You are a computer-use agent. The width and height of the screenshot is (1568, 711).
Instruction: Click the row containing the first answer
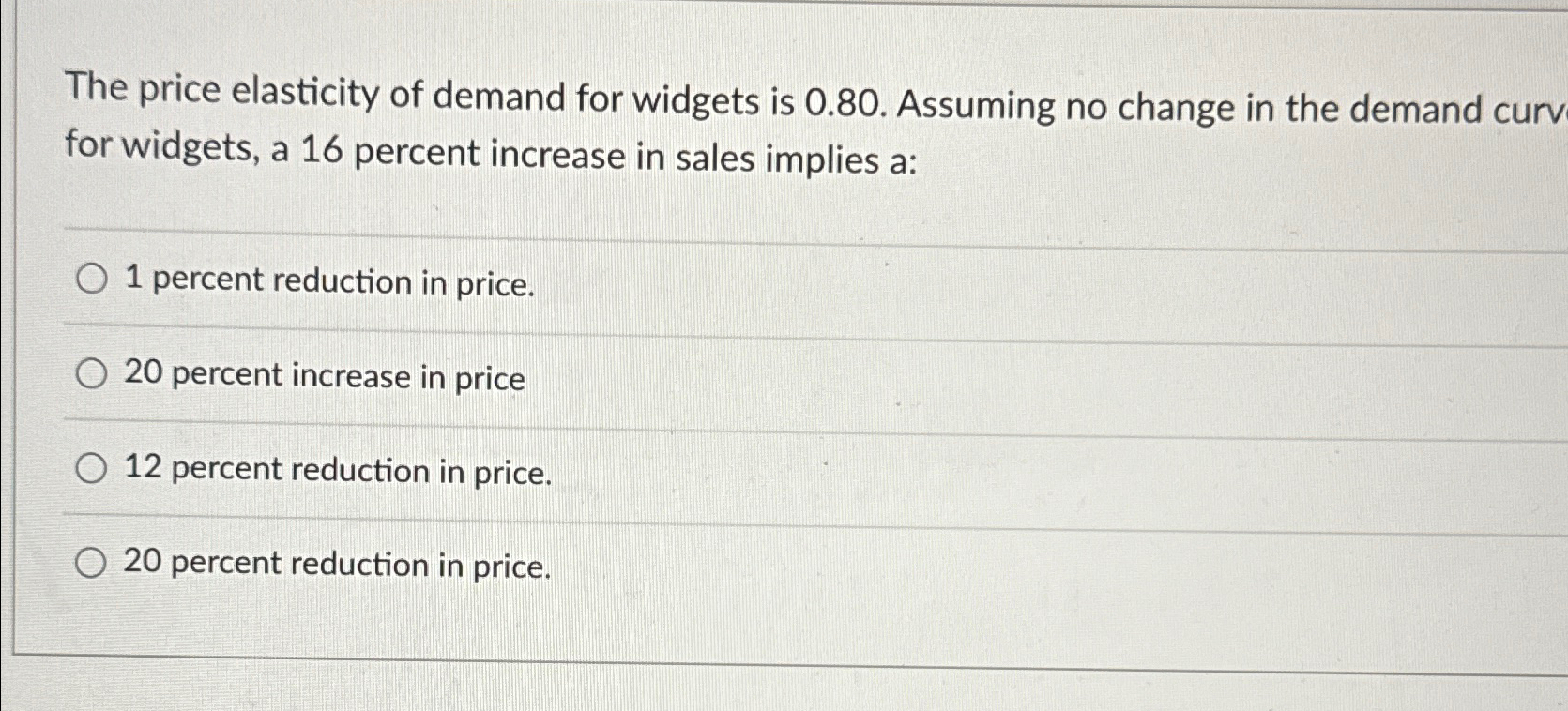657,279
